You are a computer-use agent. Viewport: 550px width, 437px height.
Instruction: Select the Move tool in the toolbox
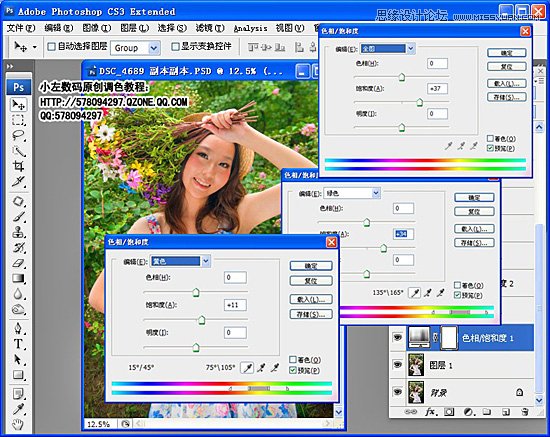[x=18, y=104]
